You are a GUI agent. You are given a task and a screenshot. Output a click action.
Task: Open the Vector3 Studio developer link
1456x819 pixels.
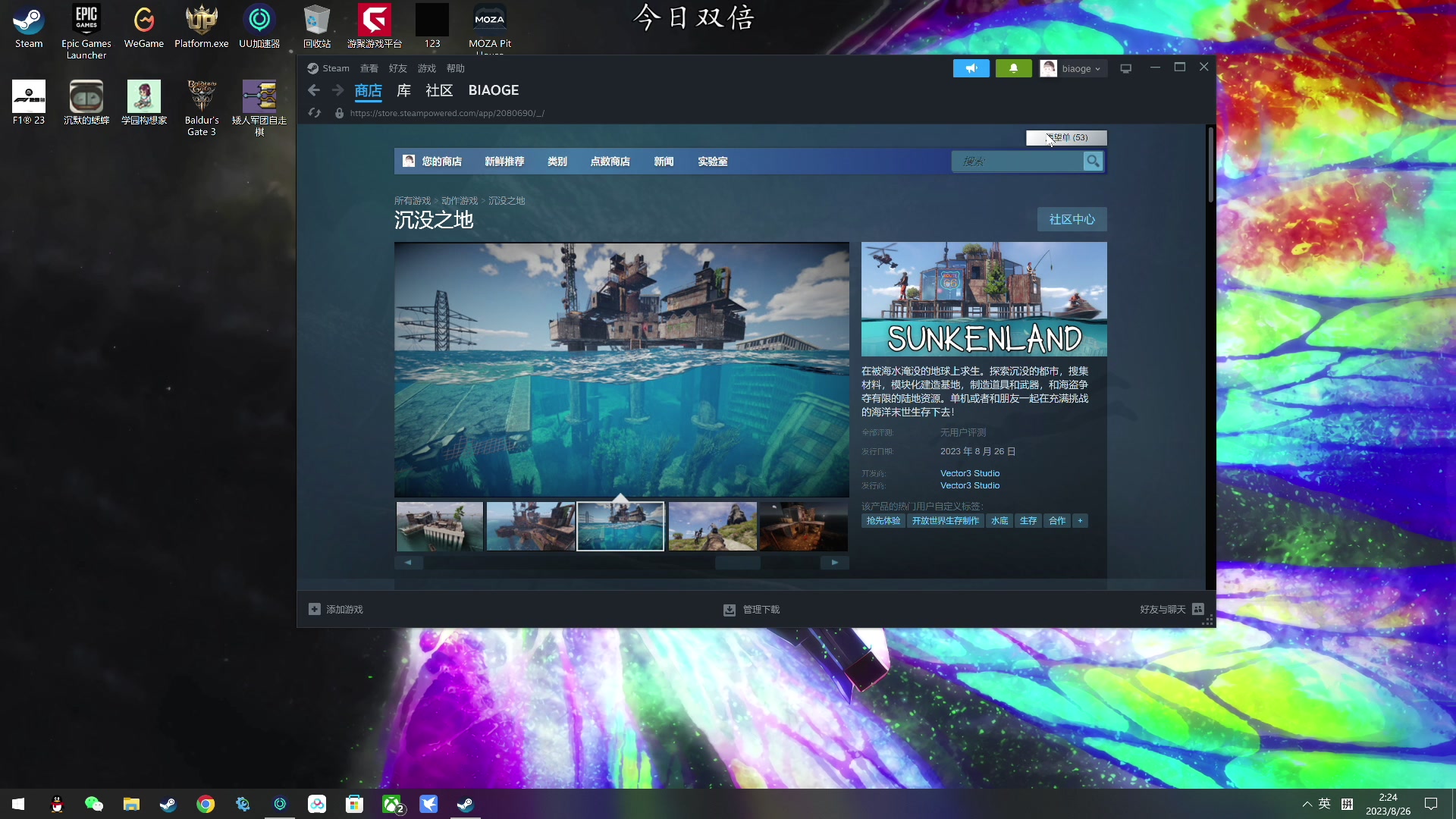pyautogui.click(x=970, y=473)
